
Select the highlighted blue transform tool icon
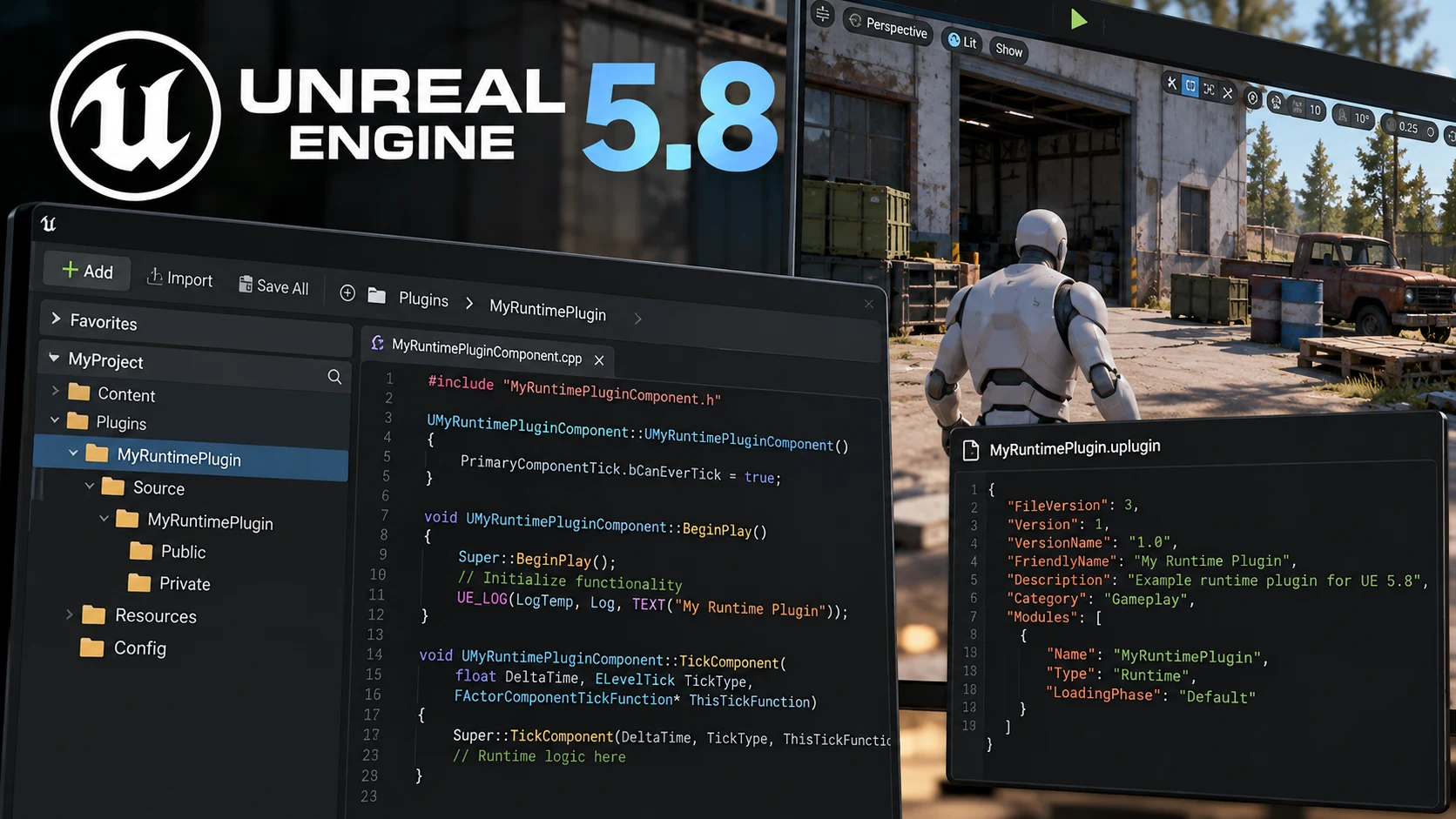pos(1190,86)
